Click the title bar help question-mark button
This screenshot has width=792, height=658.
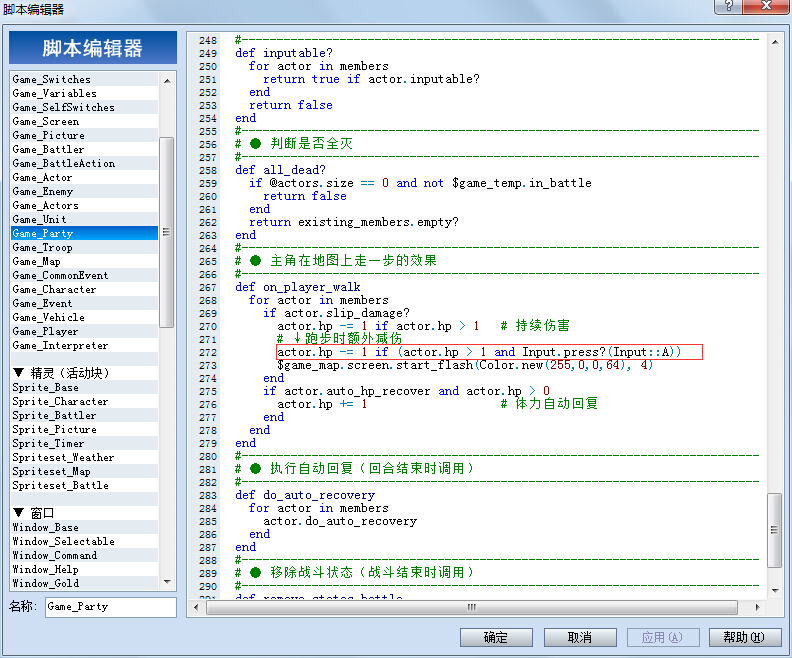729,6
